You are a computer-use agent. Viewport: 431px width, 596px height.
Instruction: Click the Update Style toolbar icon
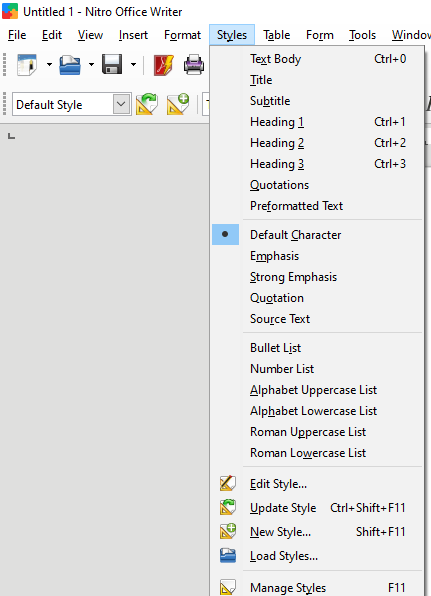(x=147, y=104)
